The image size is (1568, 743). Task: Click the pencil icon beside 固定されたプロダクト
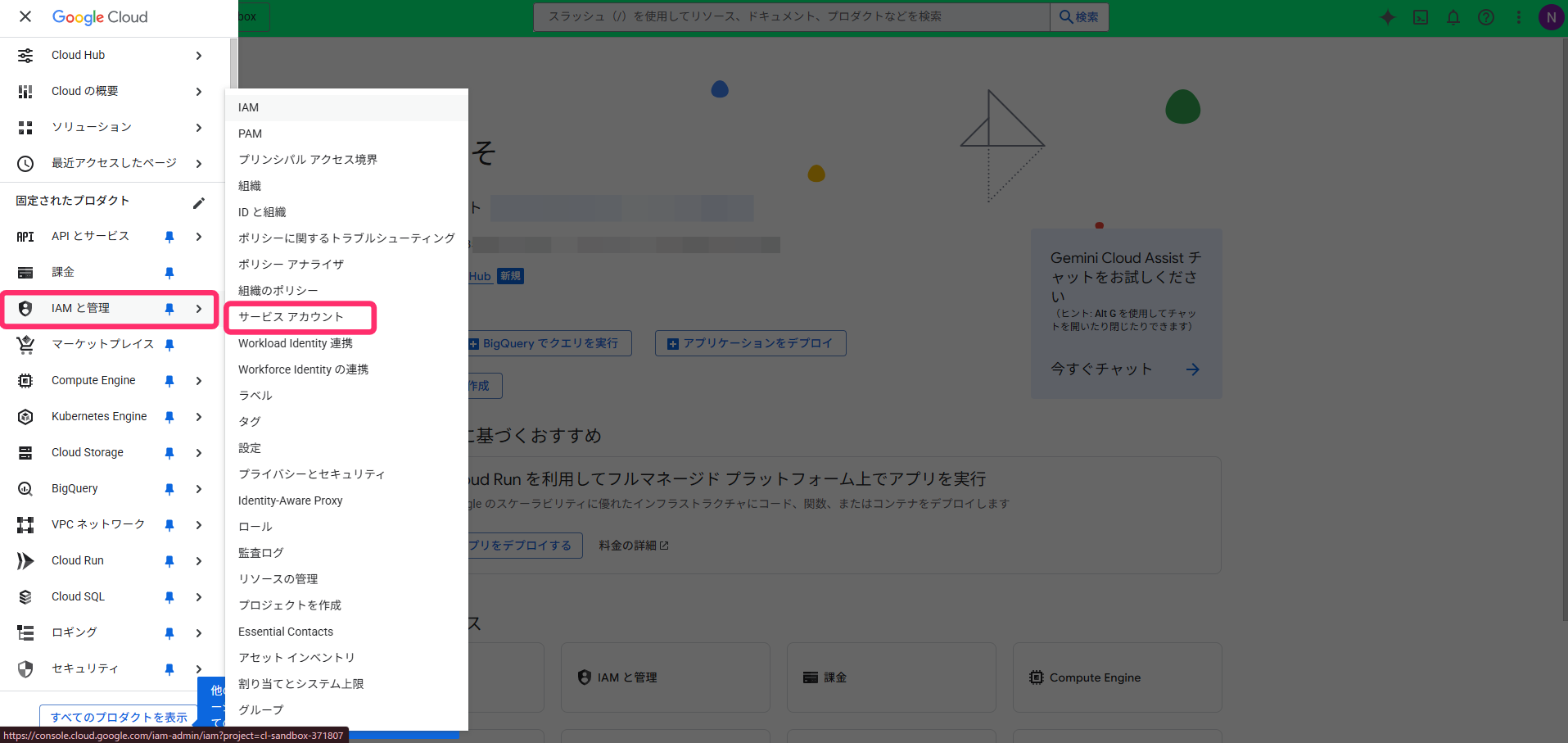click(199, 202)
